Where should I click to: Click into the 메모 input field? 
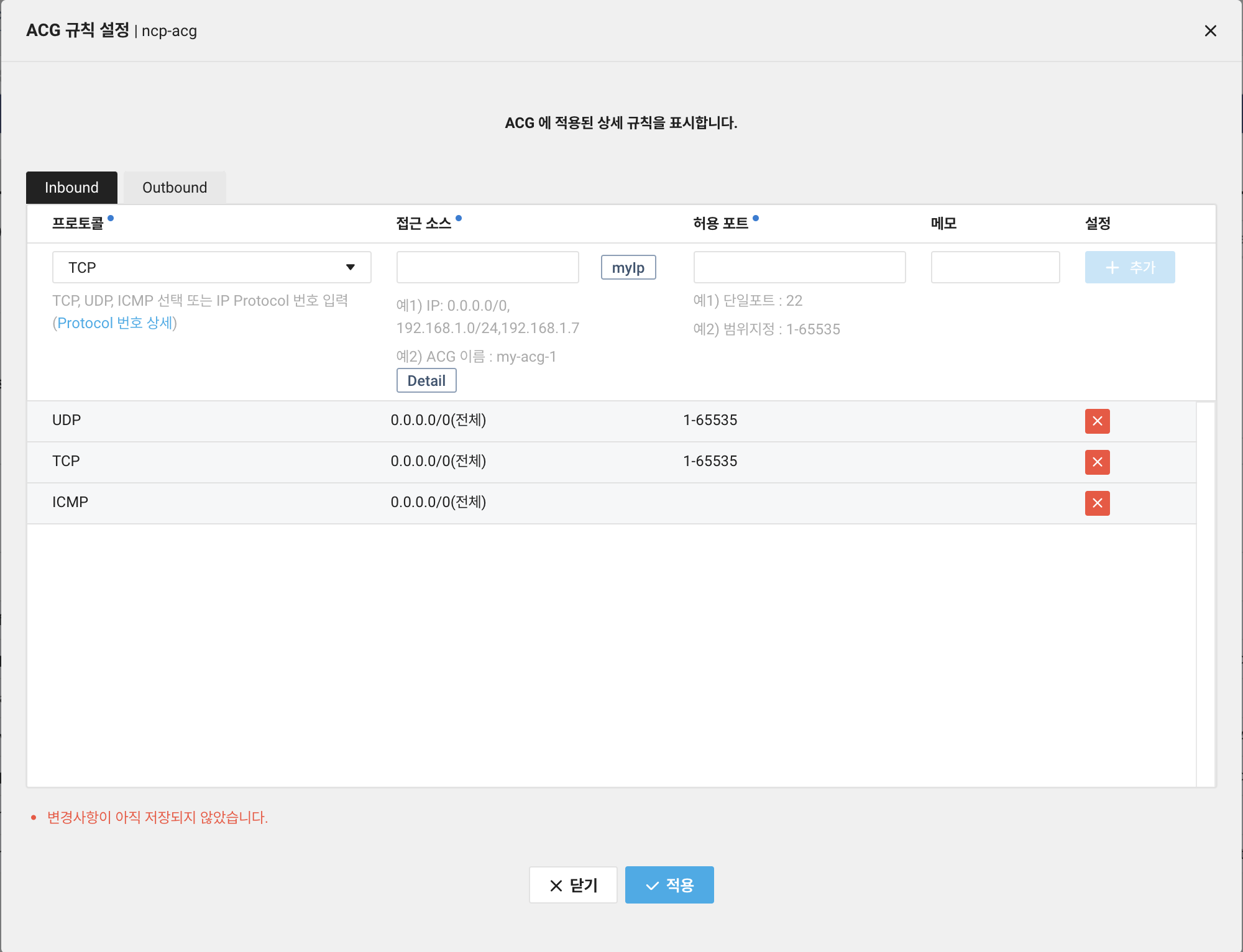pos(995,267)
